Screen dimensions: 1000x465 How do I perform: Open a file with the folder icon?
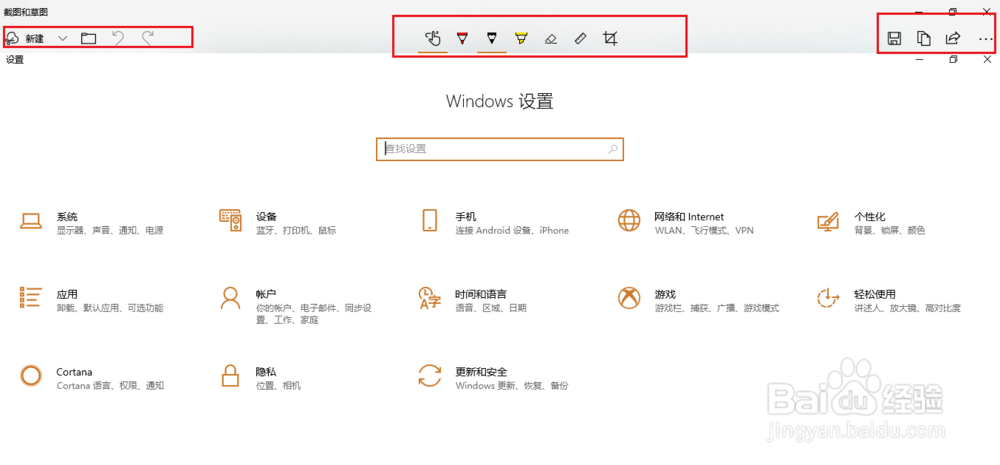click(89, 38)
